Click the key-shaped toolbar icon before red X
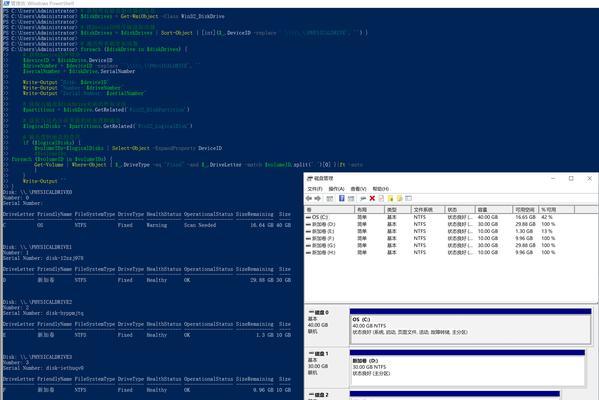Viewport: 599px width, 400px height. 363,198
